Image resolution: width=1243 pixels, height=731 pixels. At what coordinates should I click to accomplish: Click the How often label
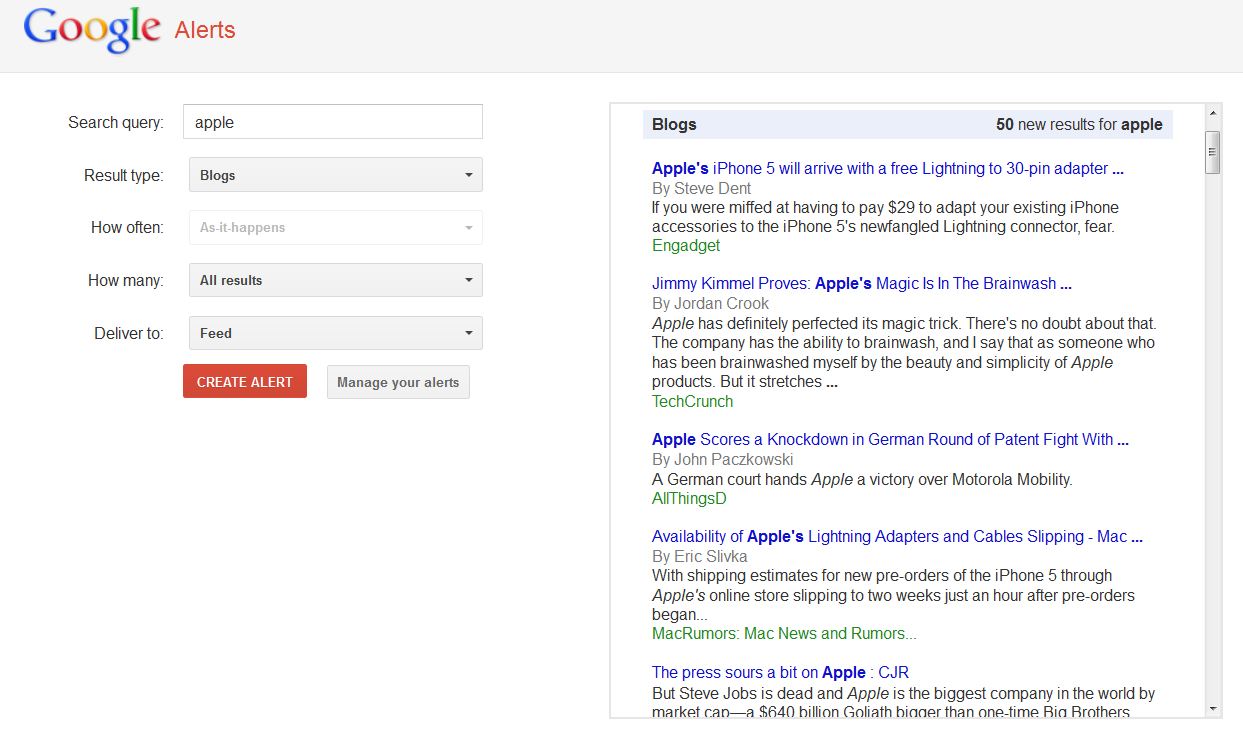click(x=127, y=228)
